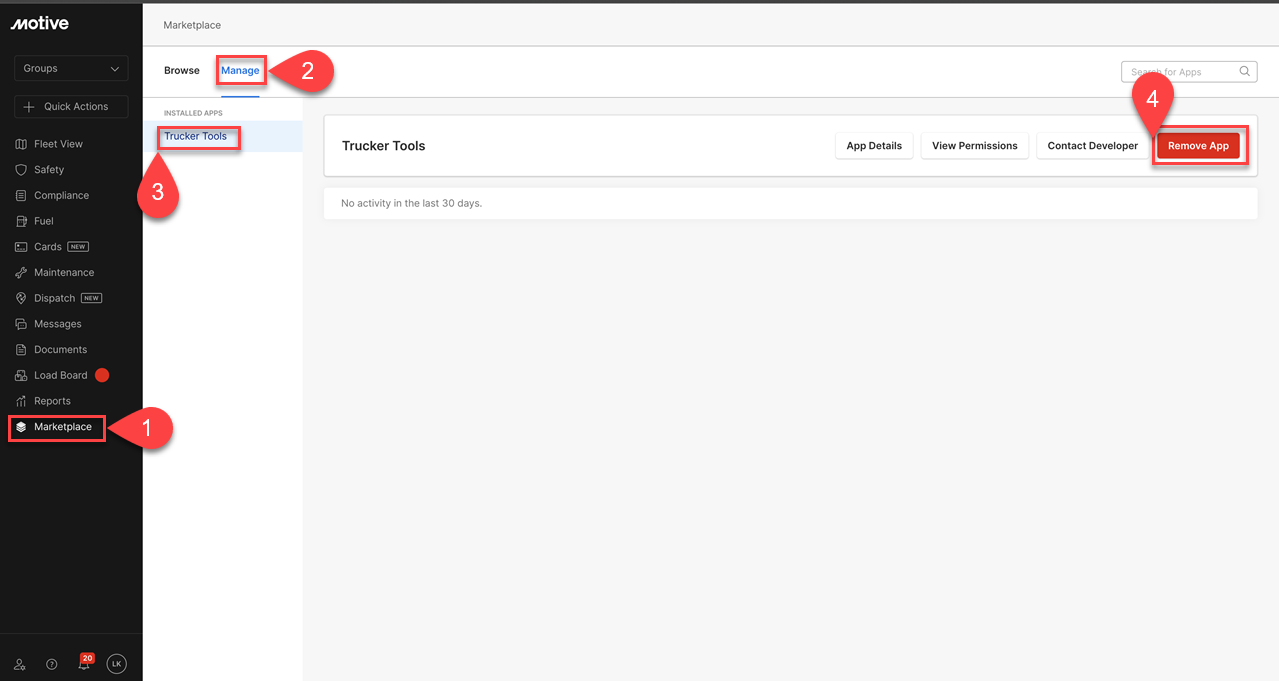Screen dimensions: 1279x681
Task: Select Fuel in the sidebar
Action: tap(44, 221)
